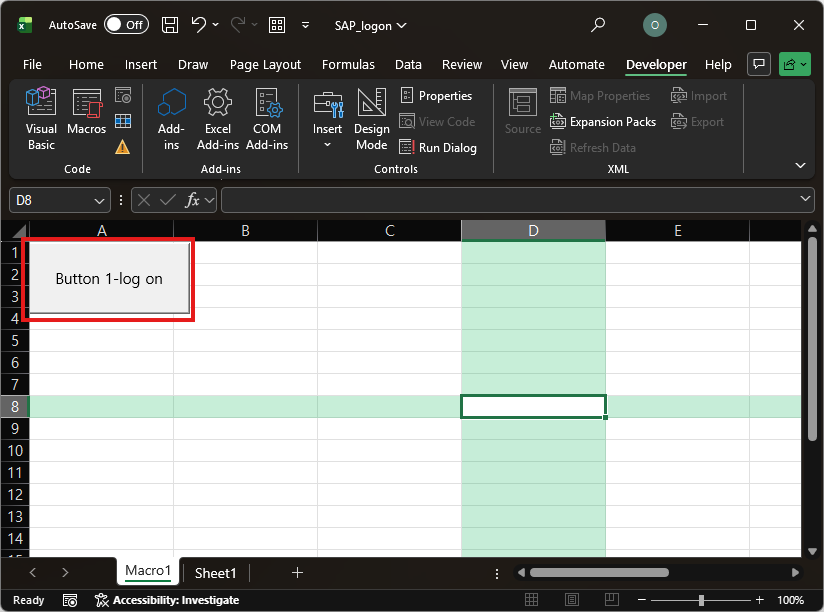824x612 pixels.
Task: Toggle the AutoSave switch
Action: (x=126, y=25)
